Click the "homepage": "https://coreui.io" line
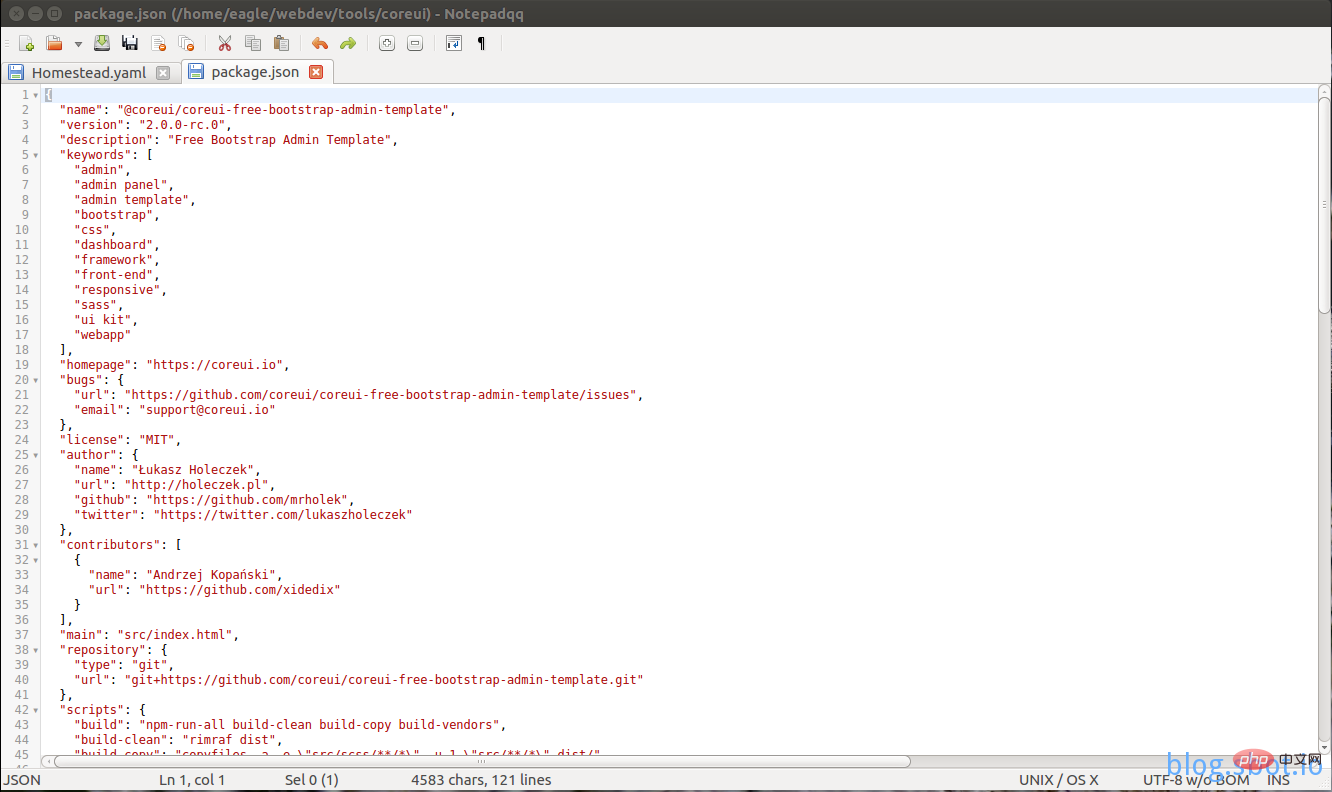The image size is (1332, 792). point(175,365)
